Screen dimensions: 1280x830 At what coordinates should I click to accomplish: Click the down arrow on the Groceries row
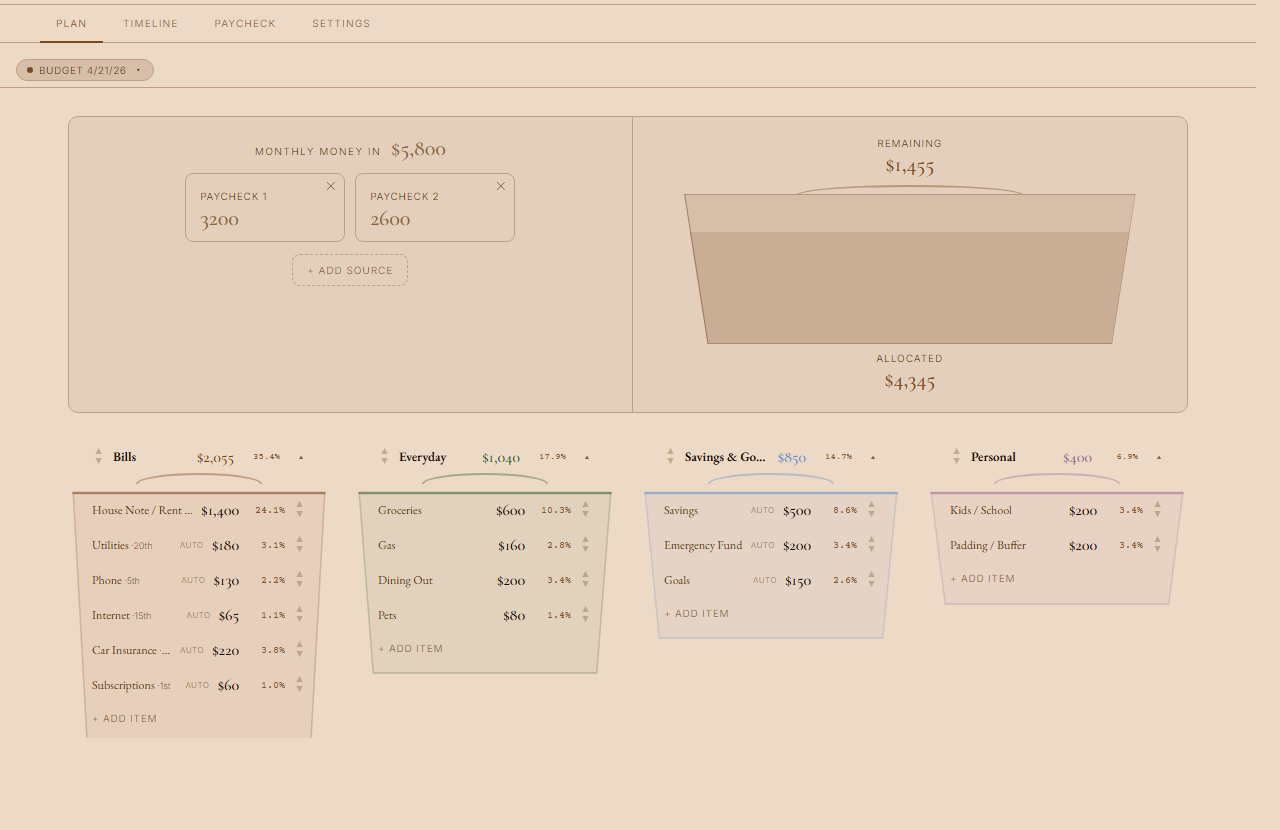tap(585, 515)
